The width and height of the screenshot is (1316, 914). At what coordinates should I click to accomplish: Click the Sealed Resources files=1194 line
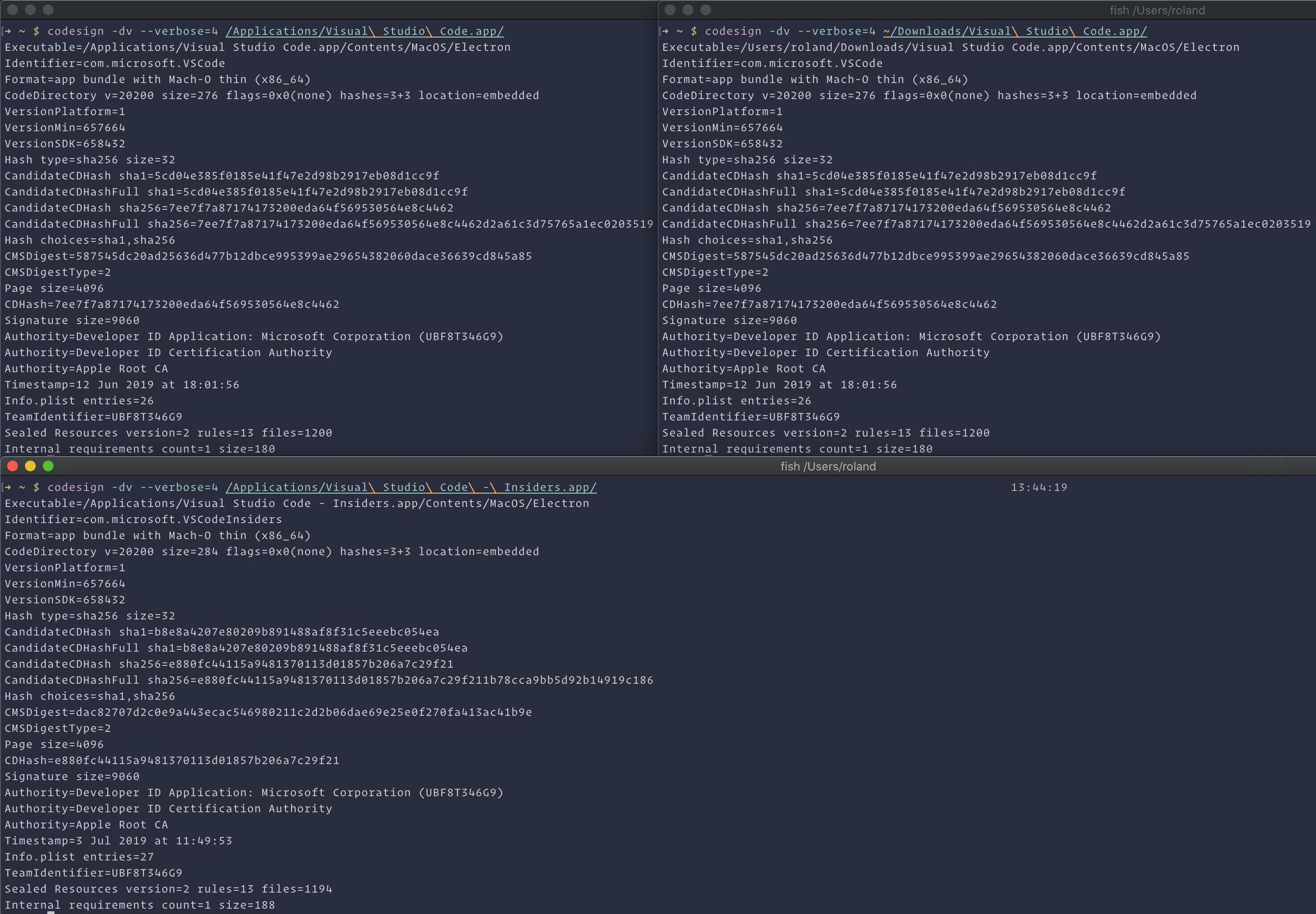pos(168,888)
